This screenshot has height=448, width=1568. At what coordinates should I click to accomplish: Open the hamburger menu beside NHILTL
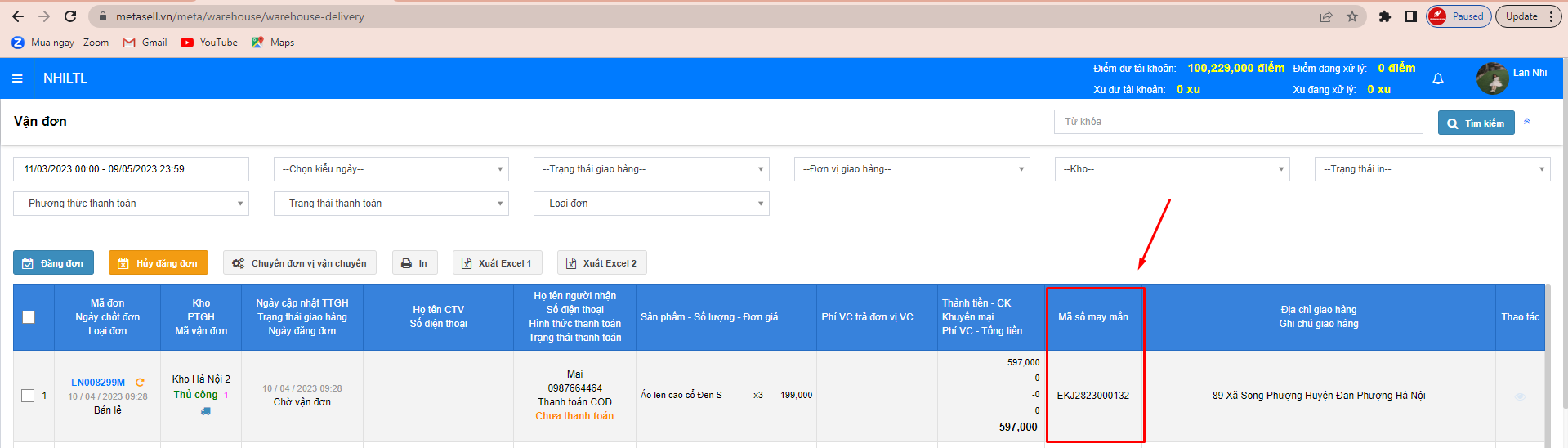pyautogui.click(x=17, y=78)
